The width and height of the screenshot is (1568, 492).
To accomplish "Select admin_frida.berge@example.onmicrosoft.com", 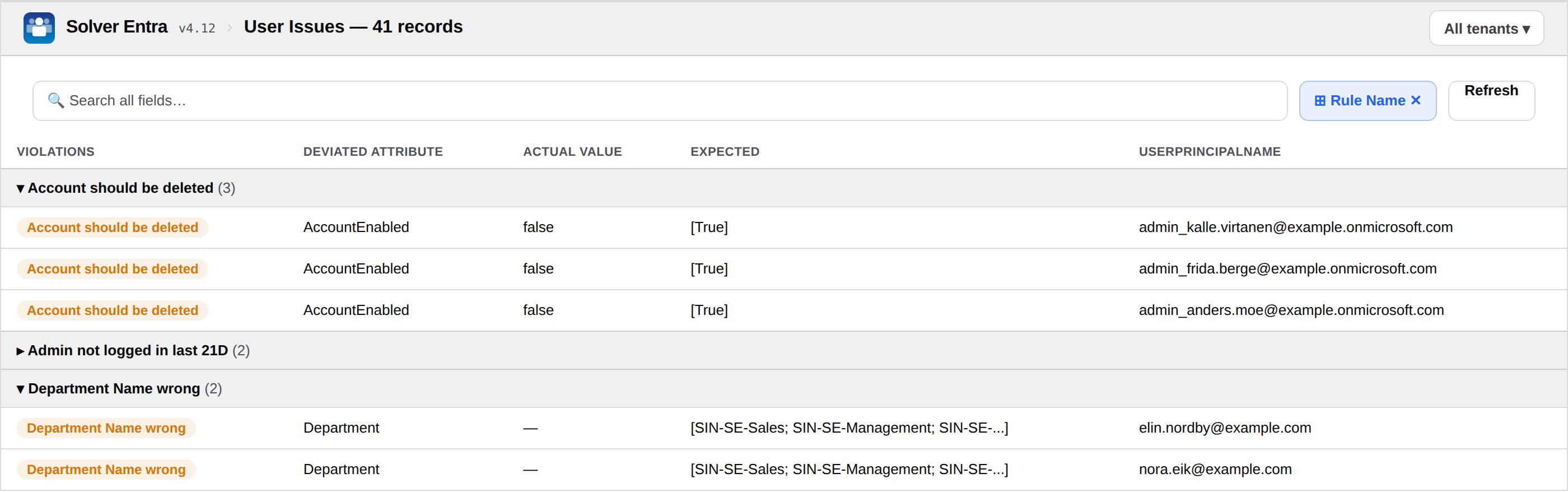I will point(1287,268).
